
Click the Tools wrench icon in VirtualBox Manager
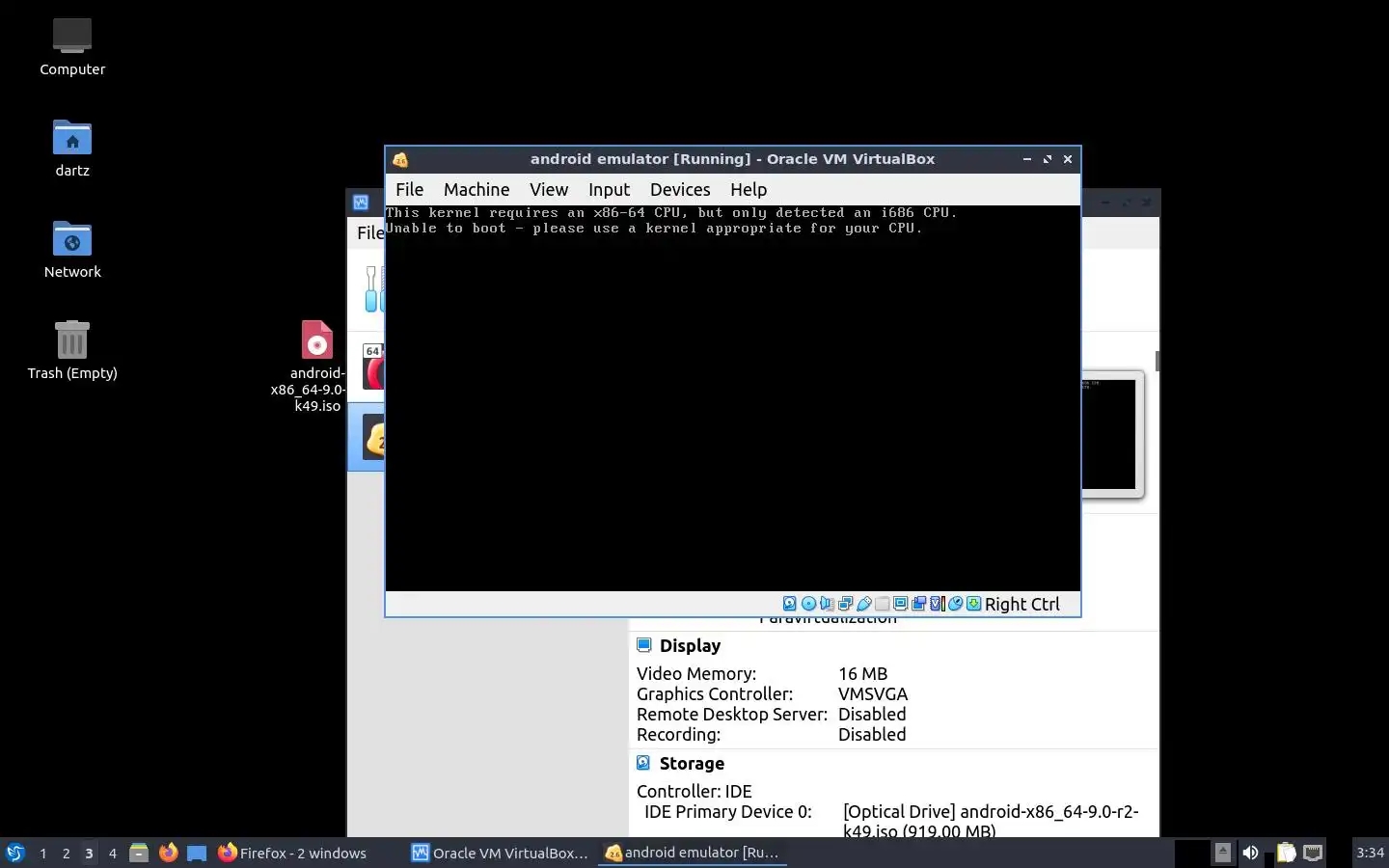tap(372, 288)
